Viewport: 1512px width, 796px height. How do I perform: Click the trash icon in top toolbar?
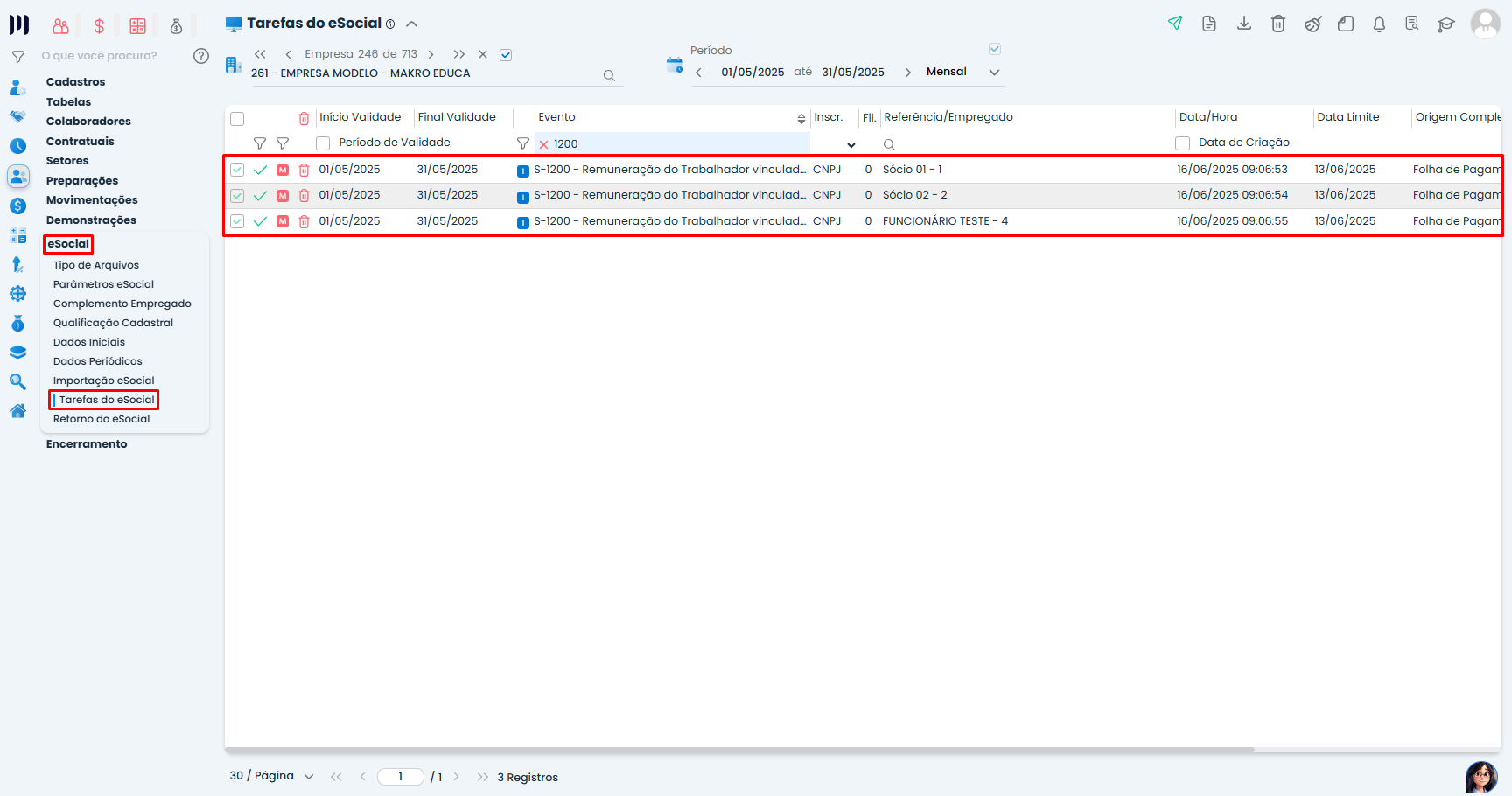(1277, 24)
